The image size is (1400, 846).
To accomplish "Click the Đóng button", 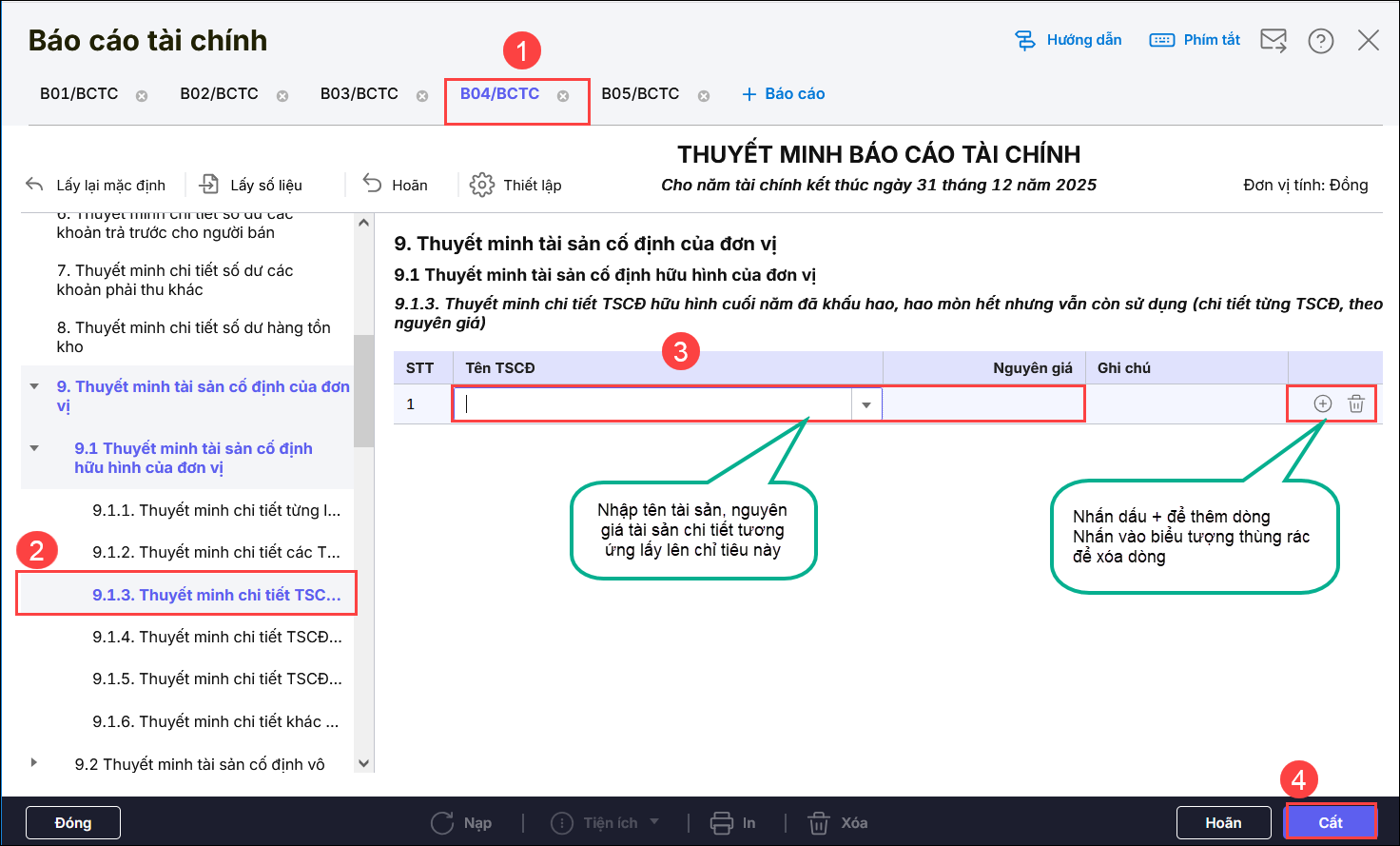I will point(73,823).
